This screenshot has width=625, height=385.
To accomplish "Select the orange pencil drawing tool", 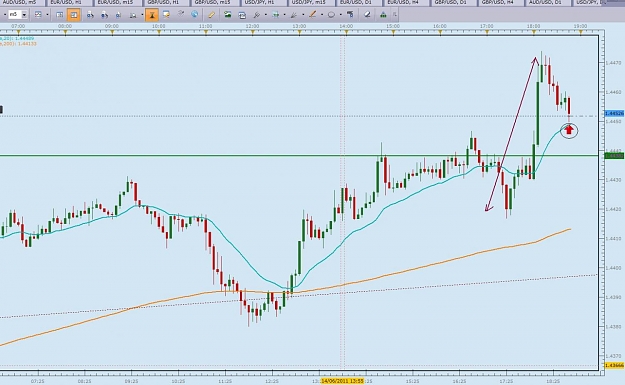I will coord(312,15).
